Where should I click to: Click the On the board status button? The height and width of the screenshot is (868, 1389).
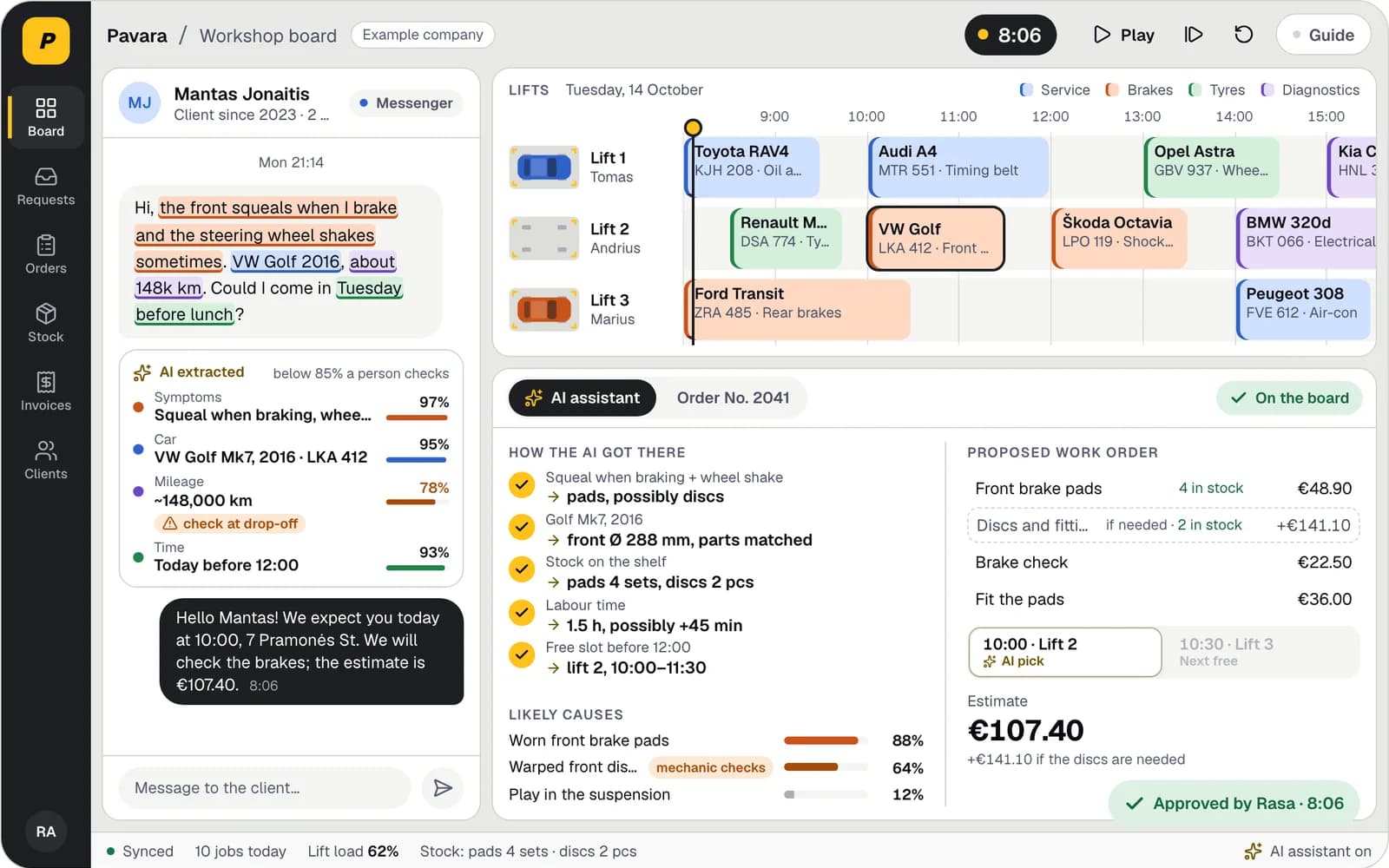pyautogui.click(x=1289, y=398)
